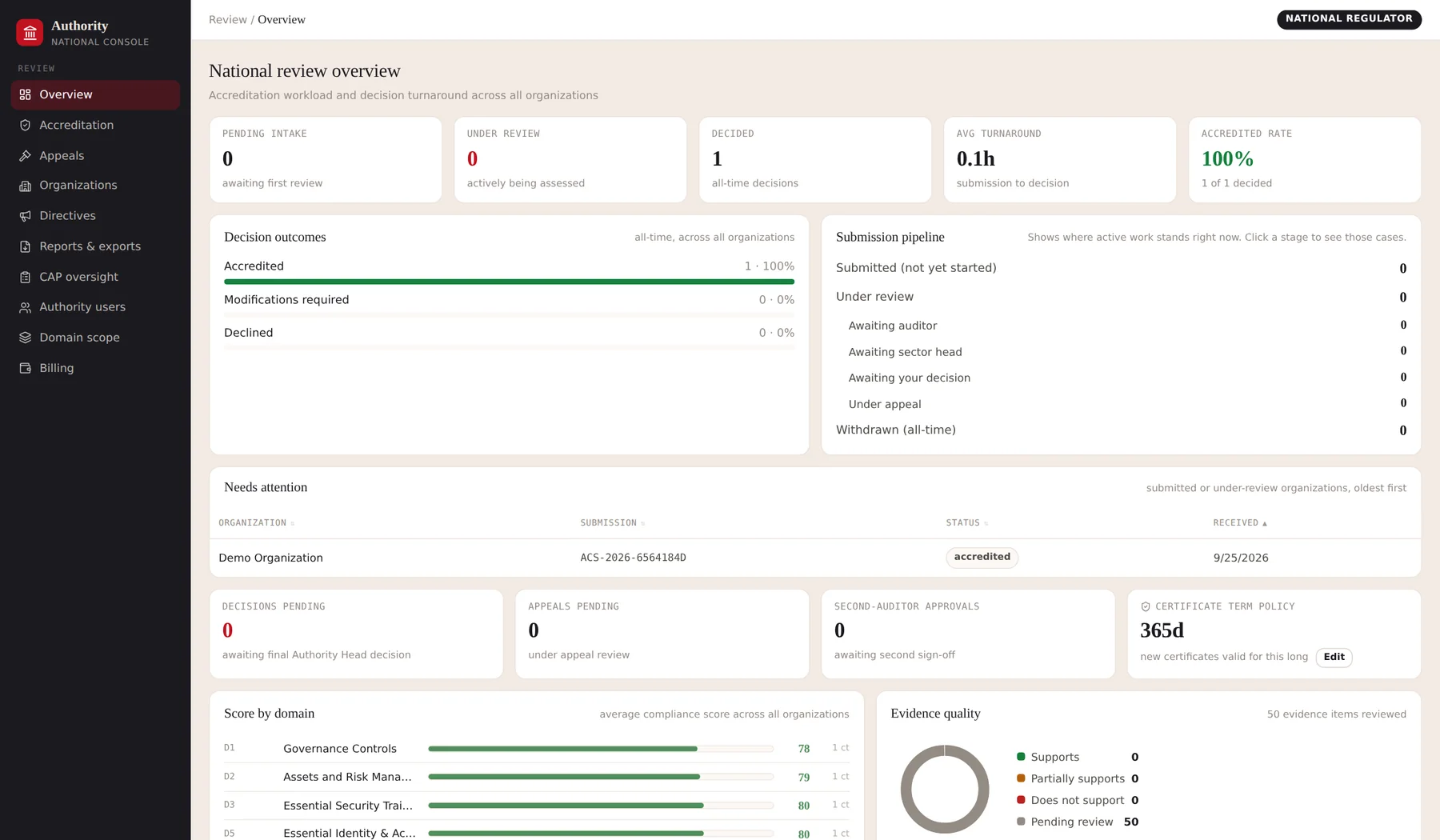Open the Awaiting sector head stage

point(1127,352)
